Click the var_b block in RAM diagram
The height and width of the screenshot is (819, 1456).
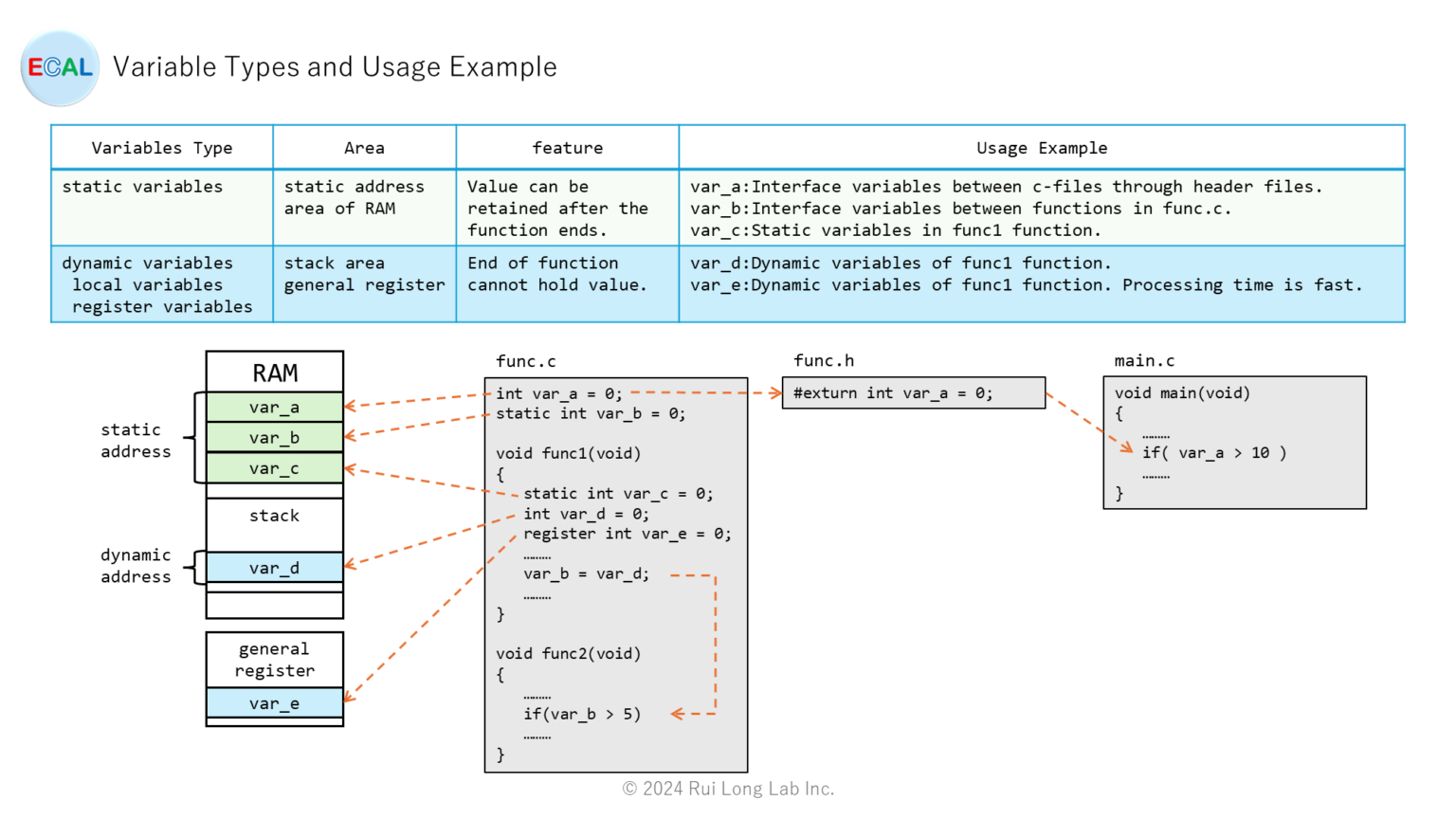[275, 437]
